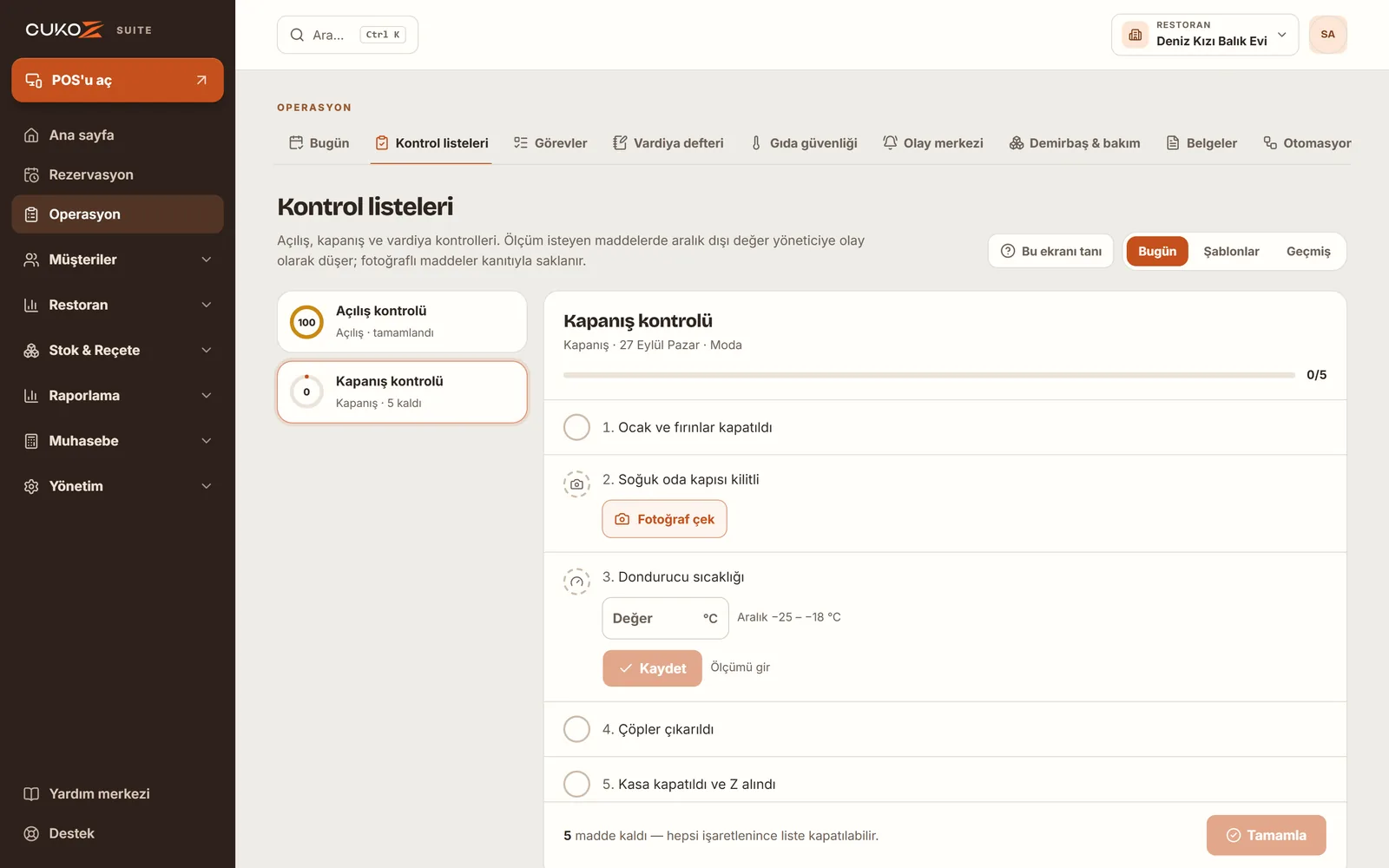Click the restaurant building icon in header

[x=1136, y=35]
